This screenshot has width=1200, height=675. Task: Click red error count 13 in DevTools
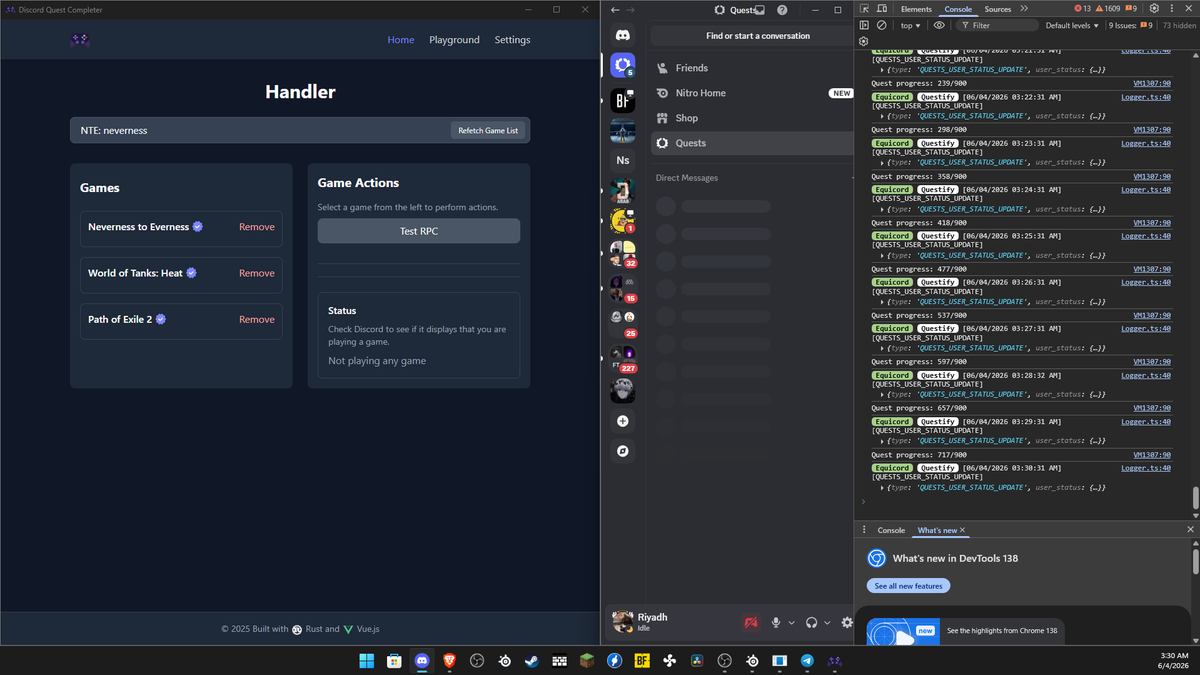coord(1083,9)
